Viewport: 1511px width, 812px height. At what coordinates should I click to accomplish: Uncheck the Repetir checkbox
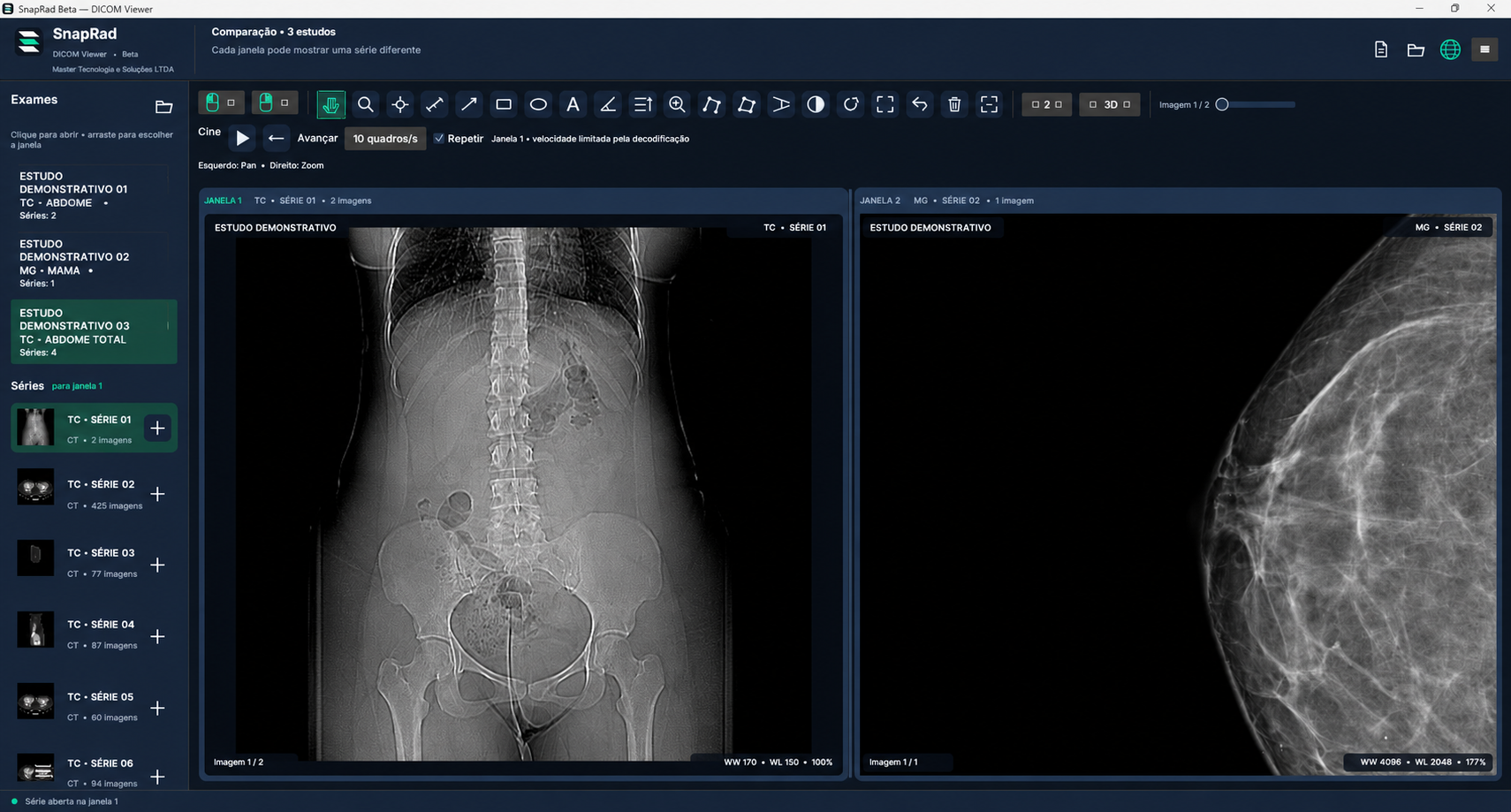[439, 139]
